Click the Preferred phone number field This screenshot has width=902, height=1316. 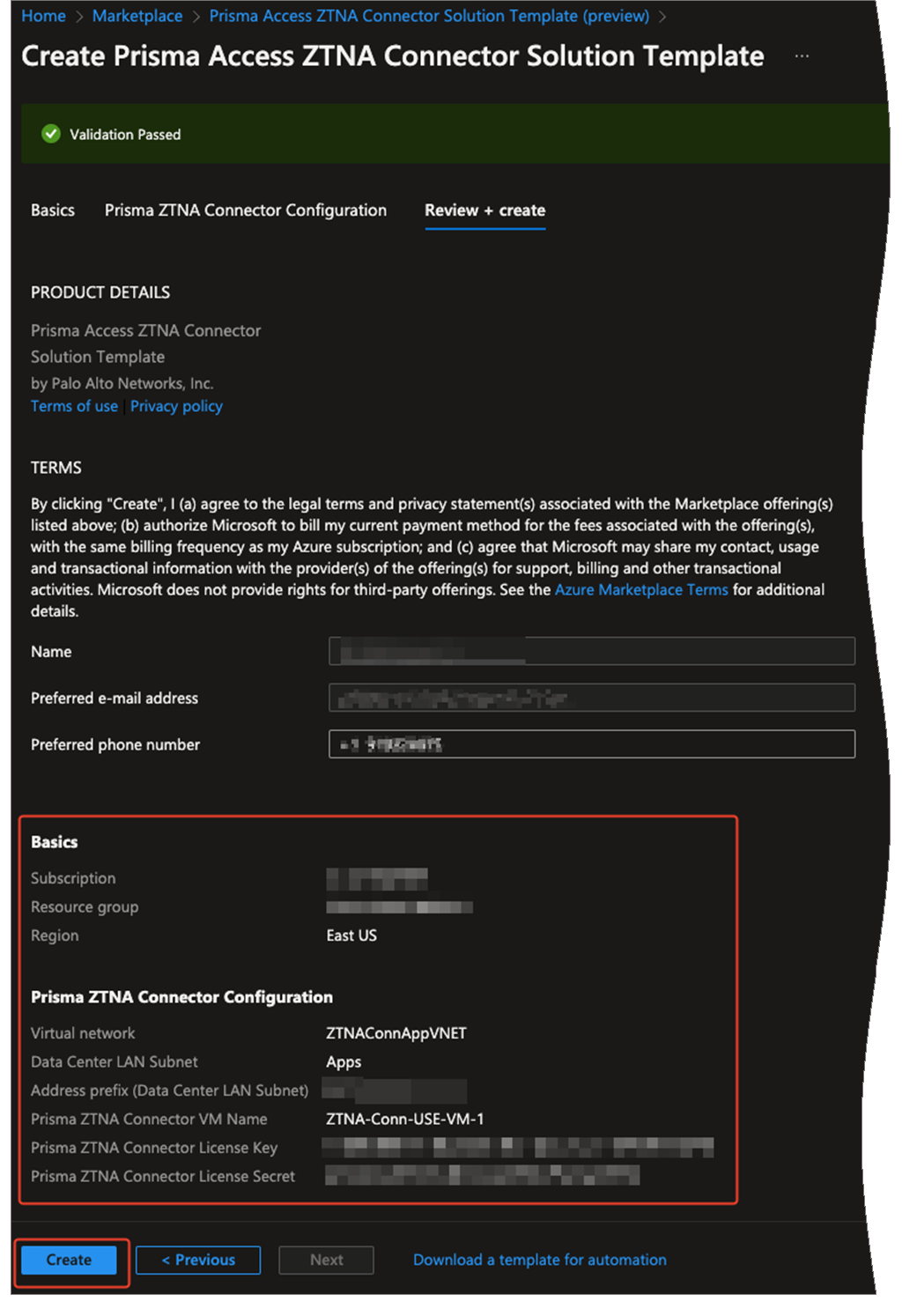pyautogui.click(x=592, y=744)
